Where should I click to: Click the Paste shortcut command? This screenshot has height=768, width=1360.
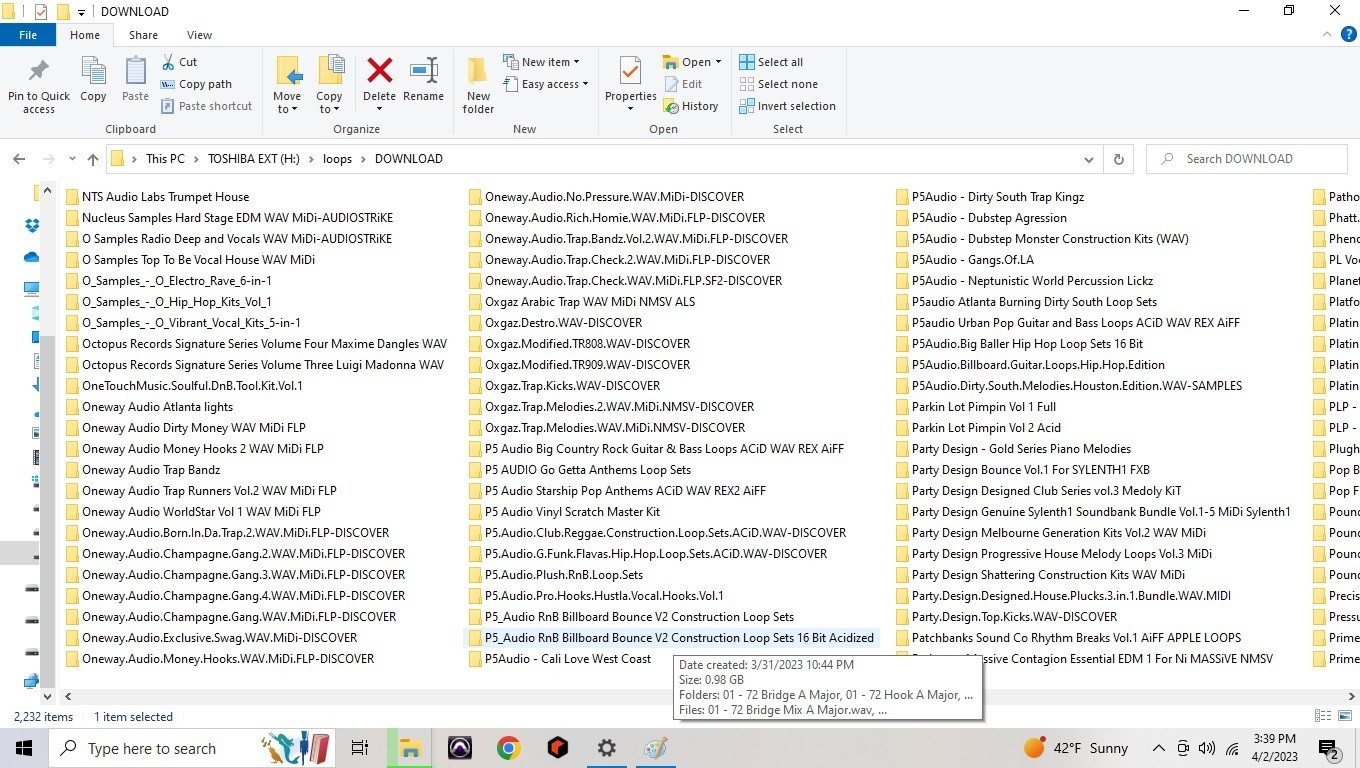click(205, 106)
